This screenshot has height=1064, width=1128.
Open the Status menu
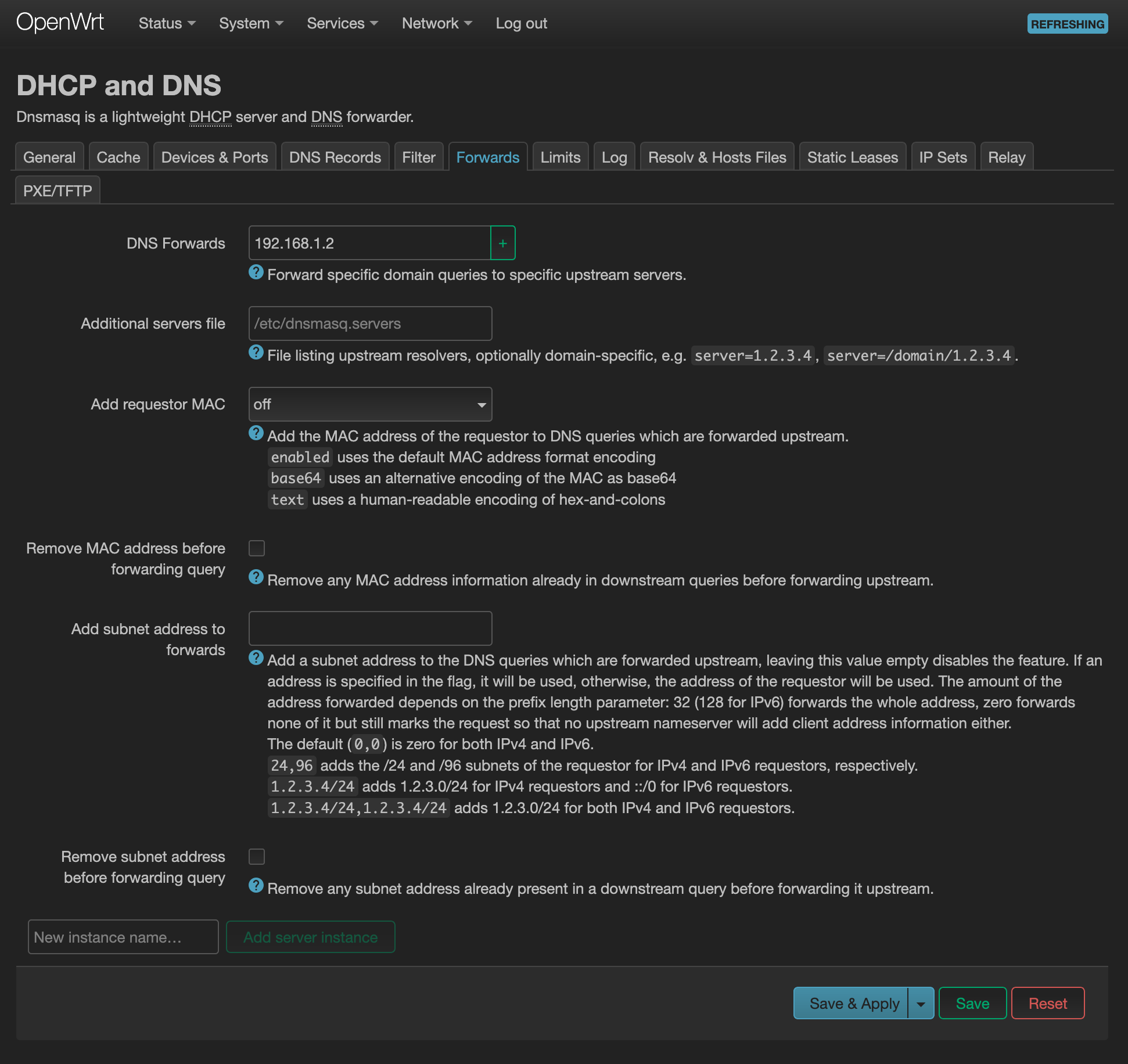coord(167,23)
